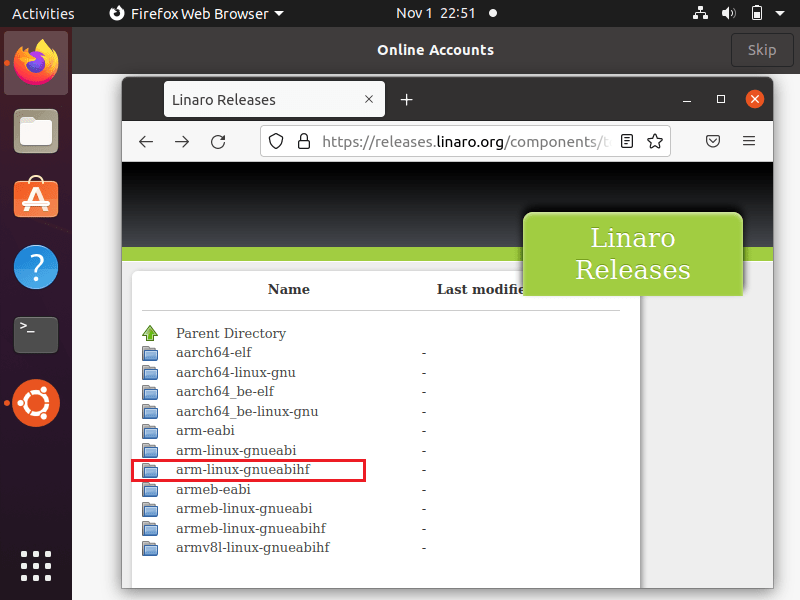Open a new browser tab
800x600 pixels.
coord(406,99)
